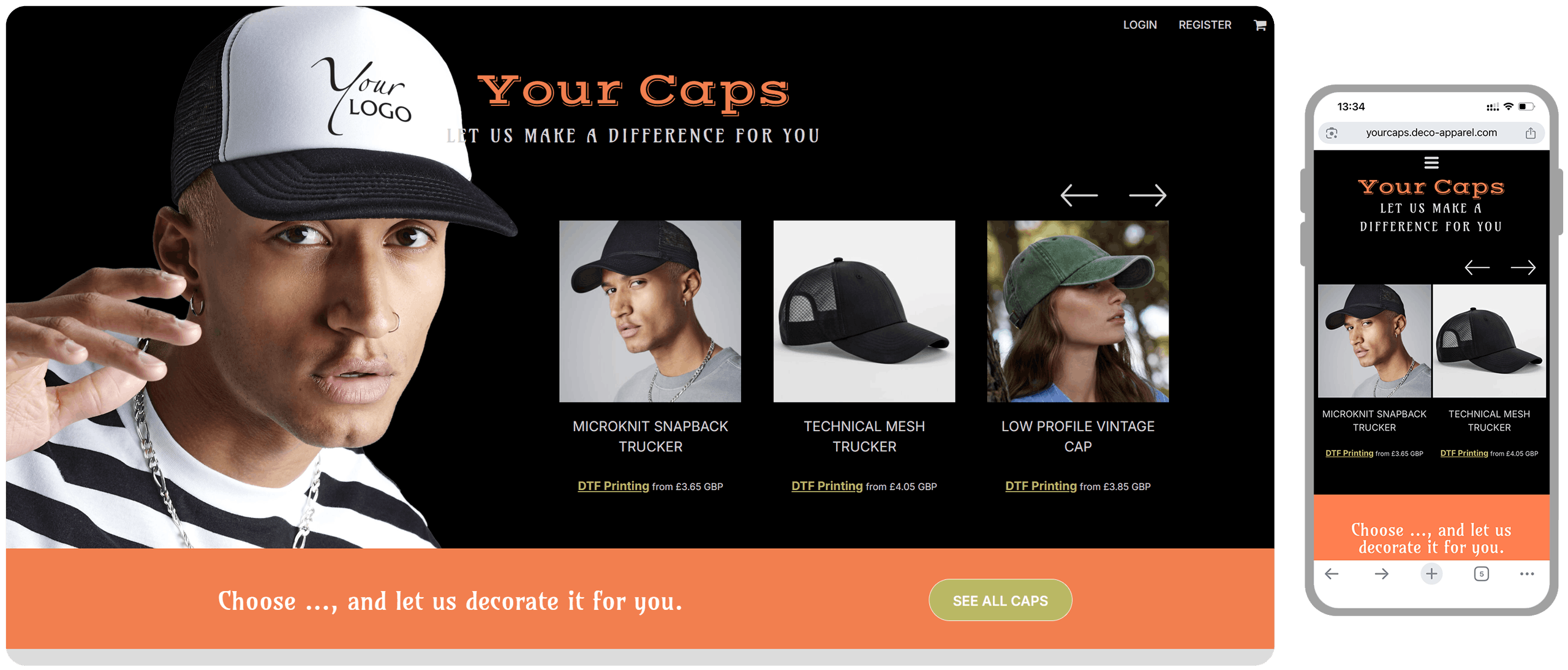Click the SEE ALL CAPS button
The width and height of the screenshot is (1568, 670).
pos(1000,600)
